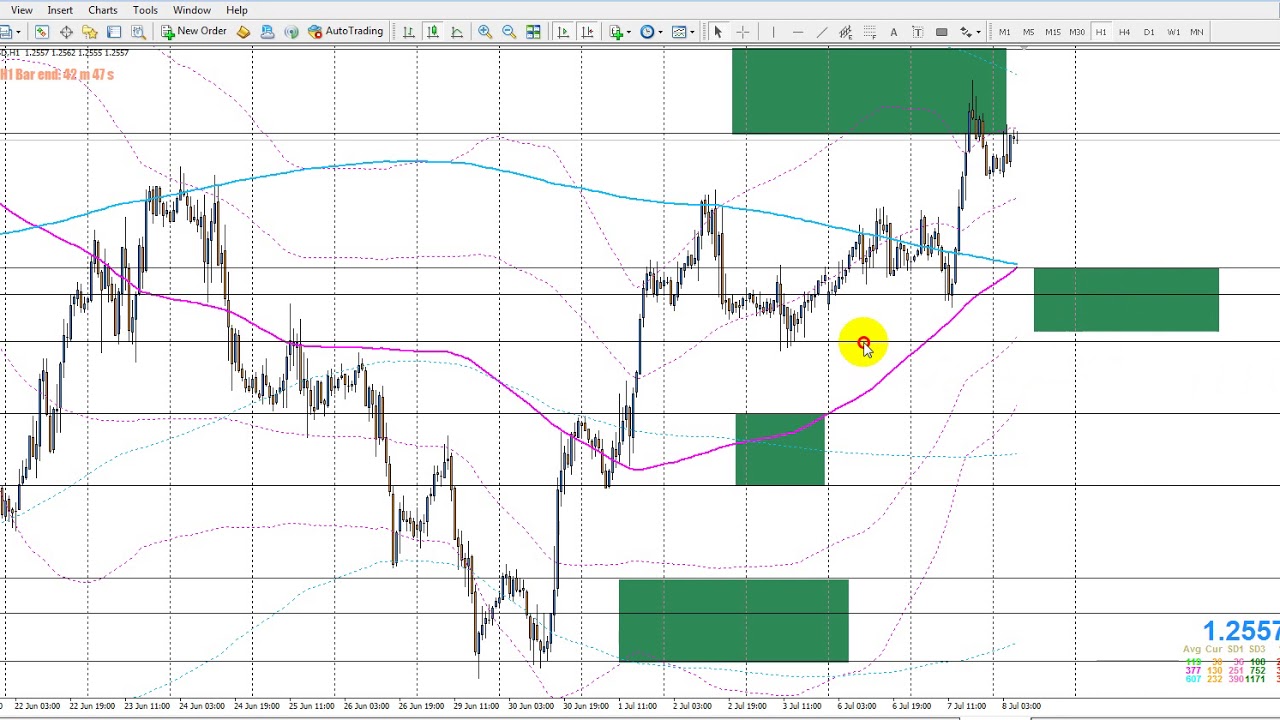Switch to the M5 timeframe
The height and width of the screenshot is (720, 1280).
[1029, 32]
